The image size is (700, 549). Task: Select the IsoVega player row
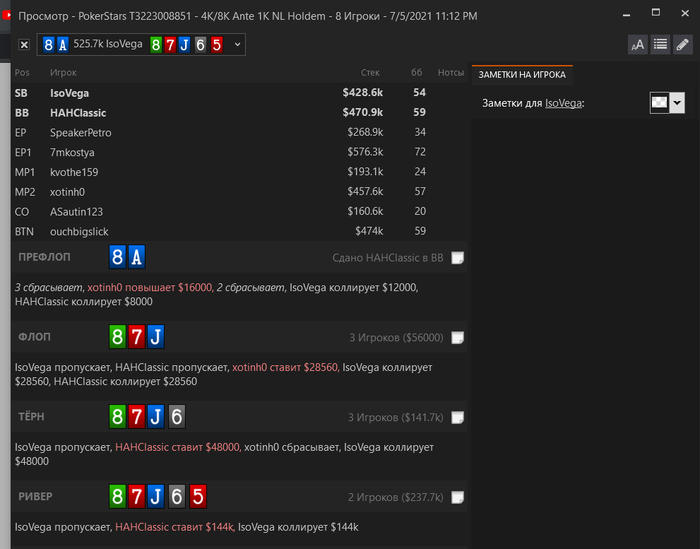pyautogui.click(x=240, y=93)
